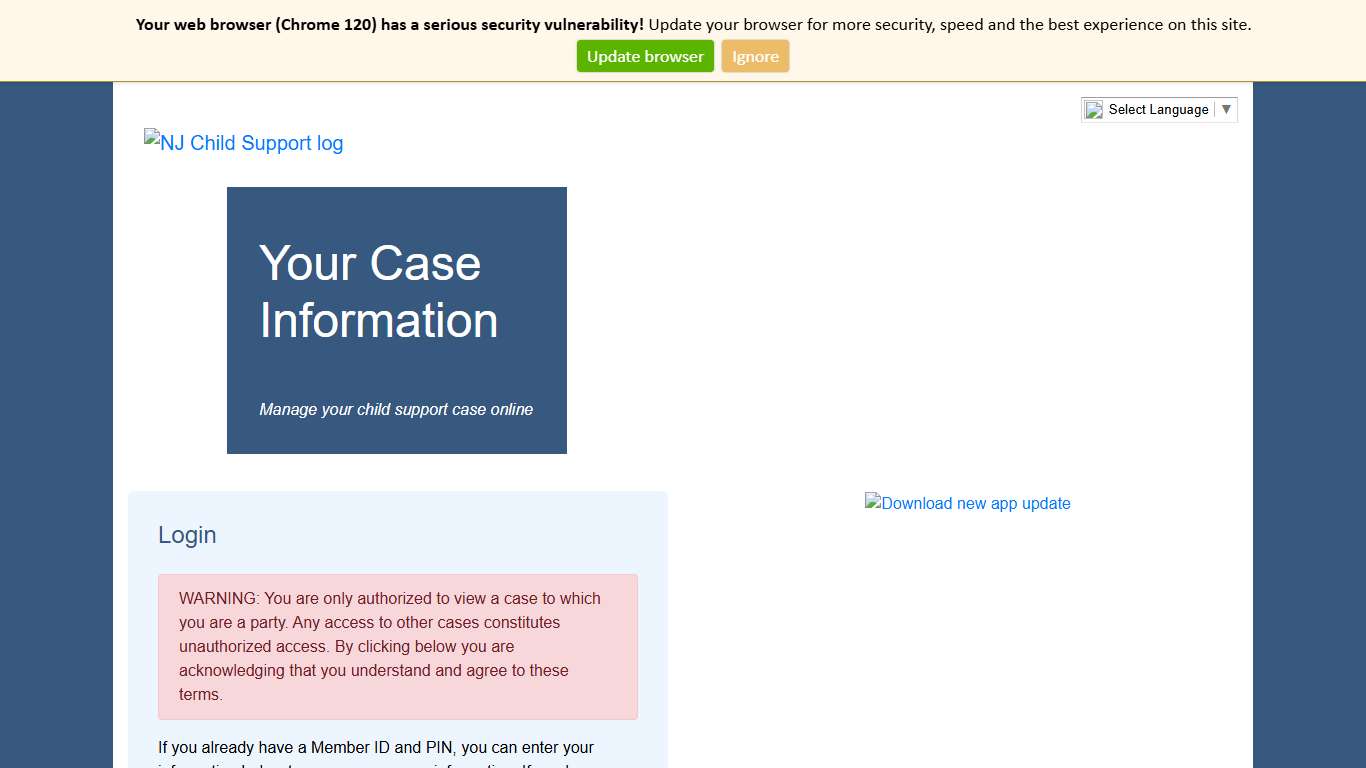Viewport: 1366px width, 768px height.
Task: Click the Google Translate icon beside Select Language
Action: [x=1094, y=109]
